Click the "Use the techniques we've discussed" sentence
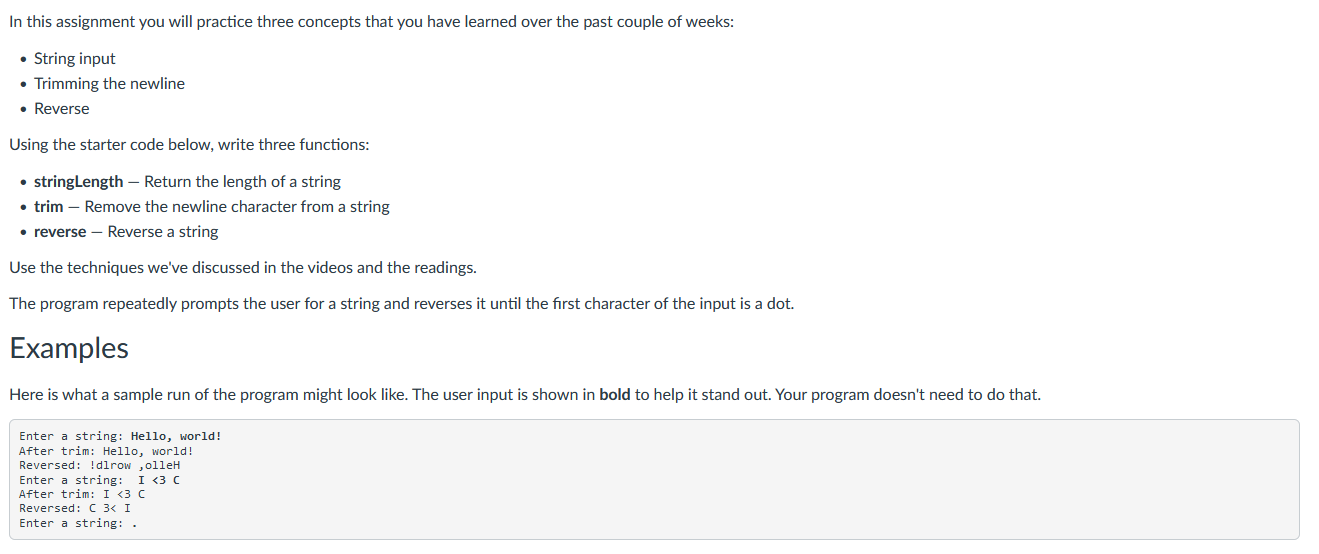 point(243,268)
